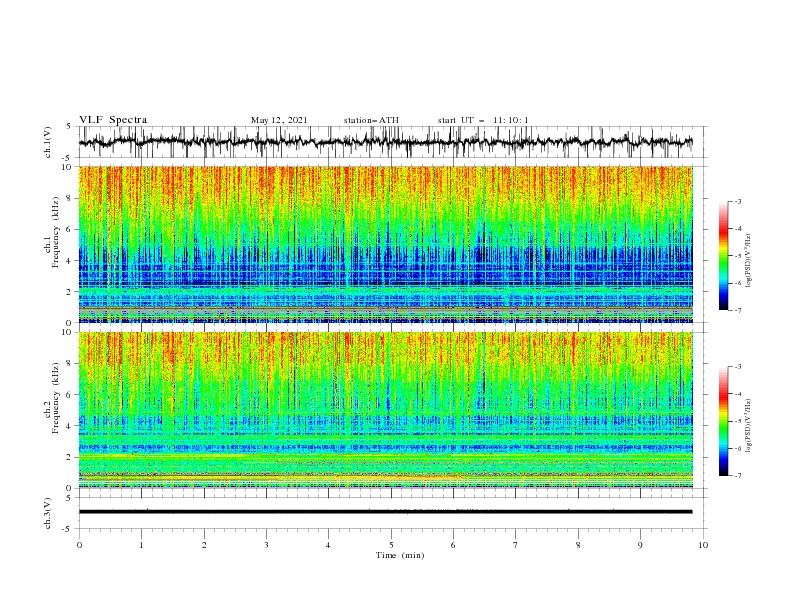792x612 pixels.
Task: Click the 'Time (min)' axis label
Action: coord(400,555)
